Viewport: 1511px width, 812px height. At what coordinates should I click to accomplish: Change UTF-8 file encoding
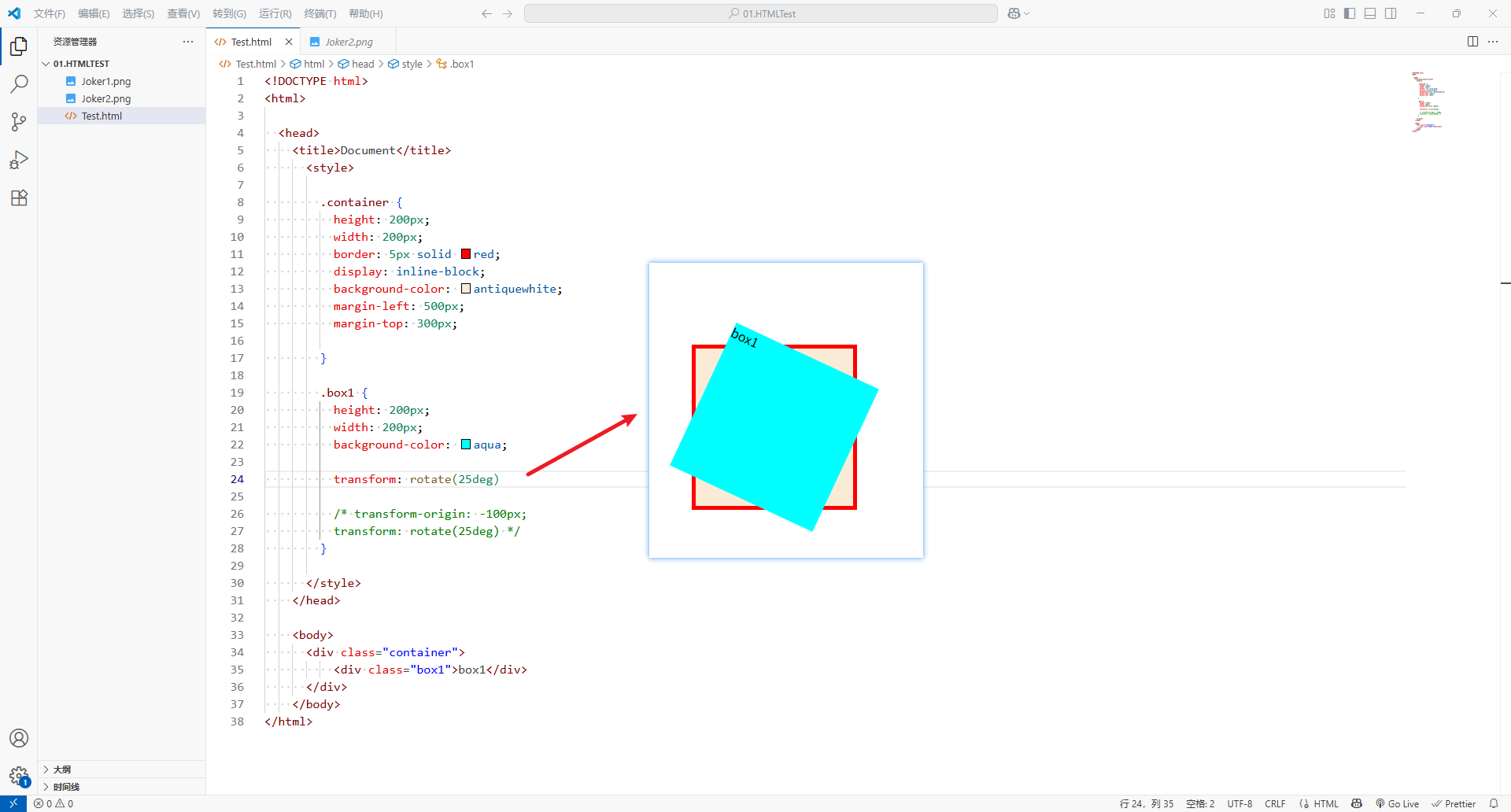click(1239, 803)
